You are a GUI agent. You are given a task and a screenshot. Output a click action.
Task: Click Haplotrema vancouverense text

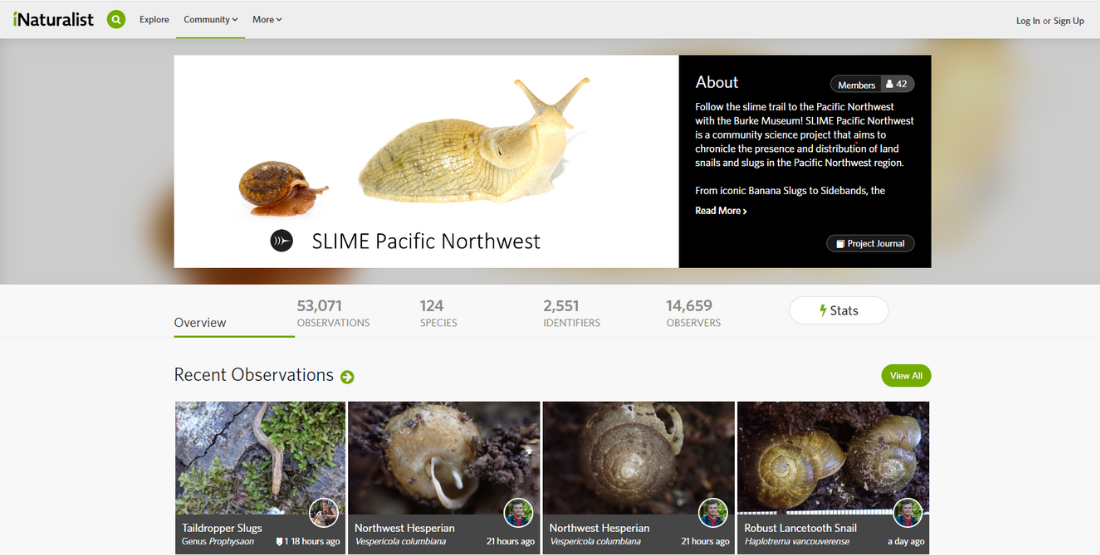[797, 541]
